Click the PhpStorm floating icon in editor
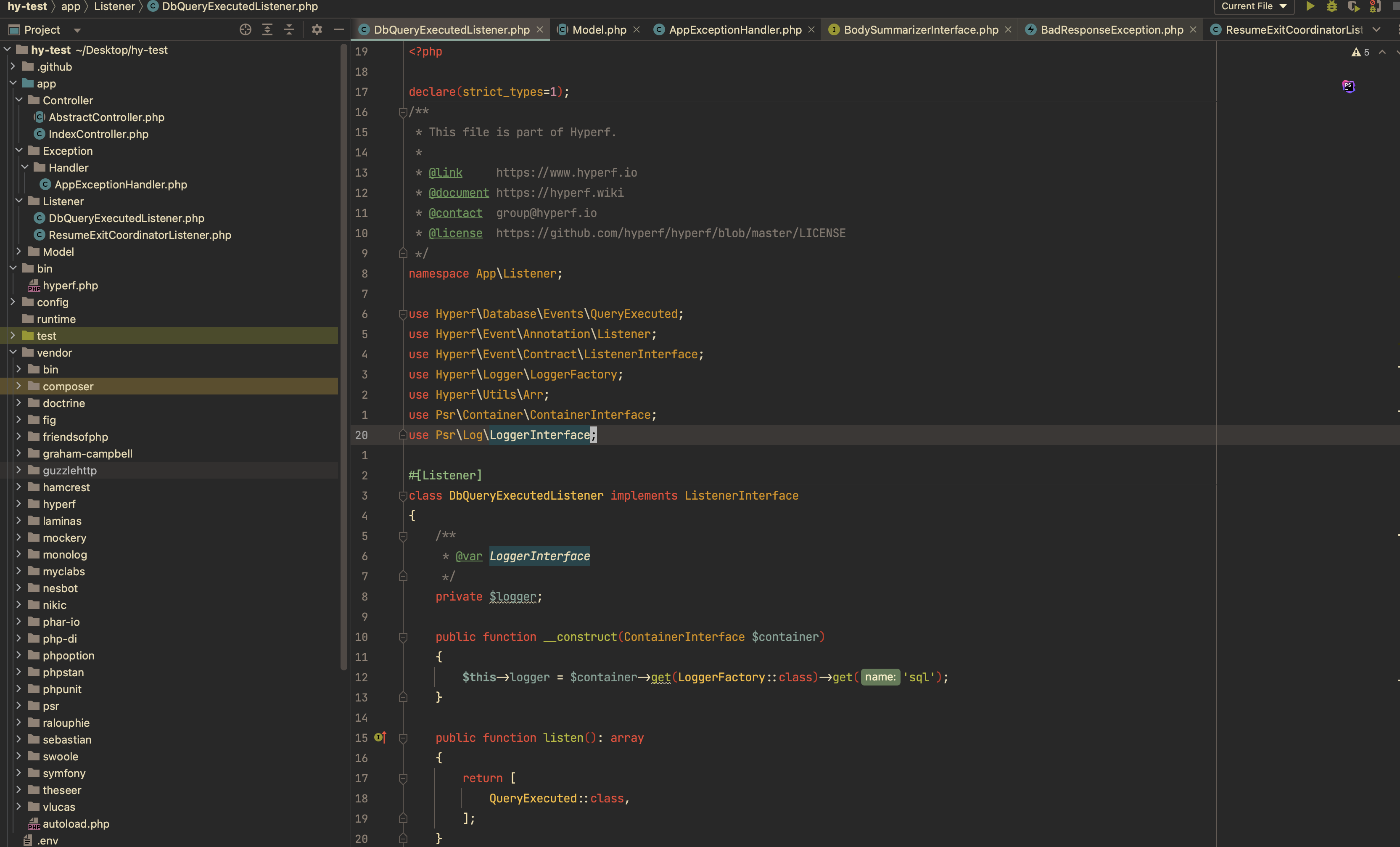The height and width of the screenshot is (847, 1400). click(1348, 86)
